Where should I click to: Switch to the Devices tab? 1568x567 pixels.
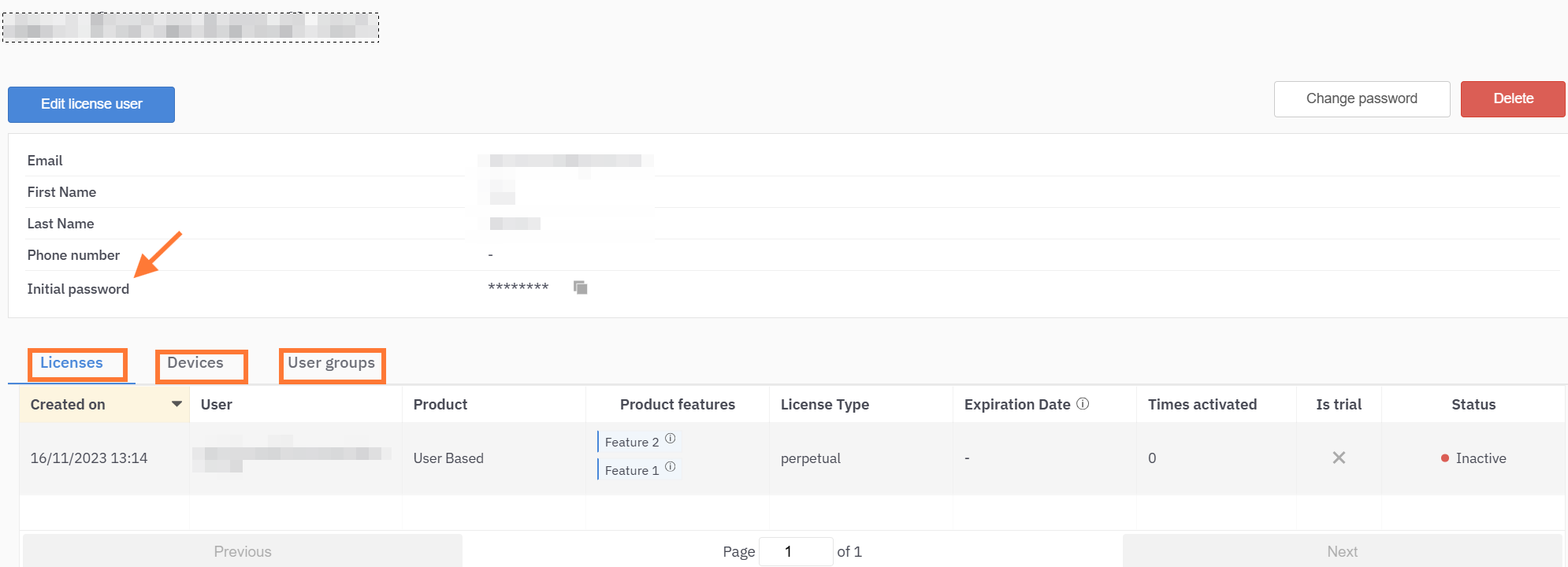pyautogui.click(x=195, y=363)
